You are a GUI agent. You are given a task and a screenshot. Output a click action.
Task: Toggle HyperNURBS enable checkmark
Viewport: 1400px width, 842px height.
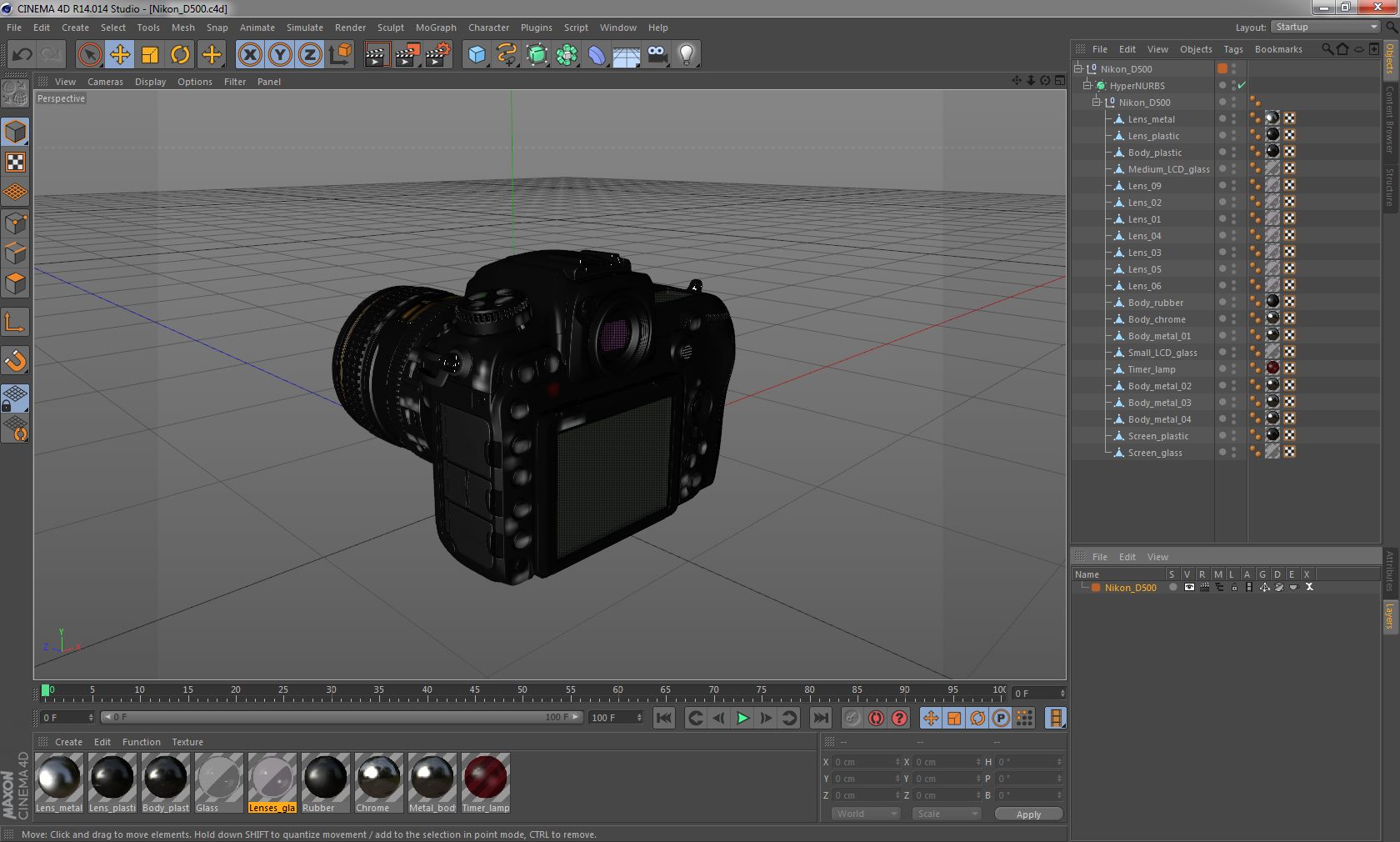click(1242, 85)
